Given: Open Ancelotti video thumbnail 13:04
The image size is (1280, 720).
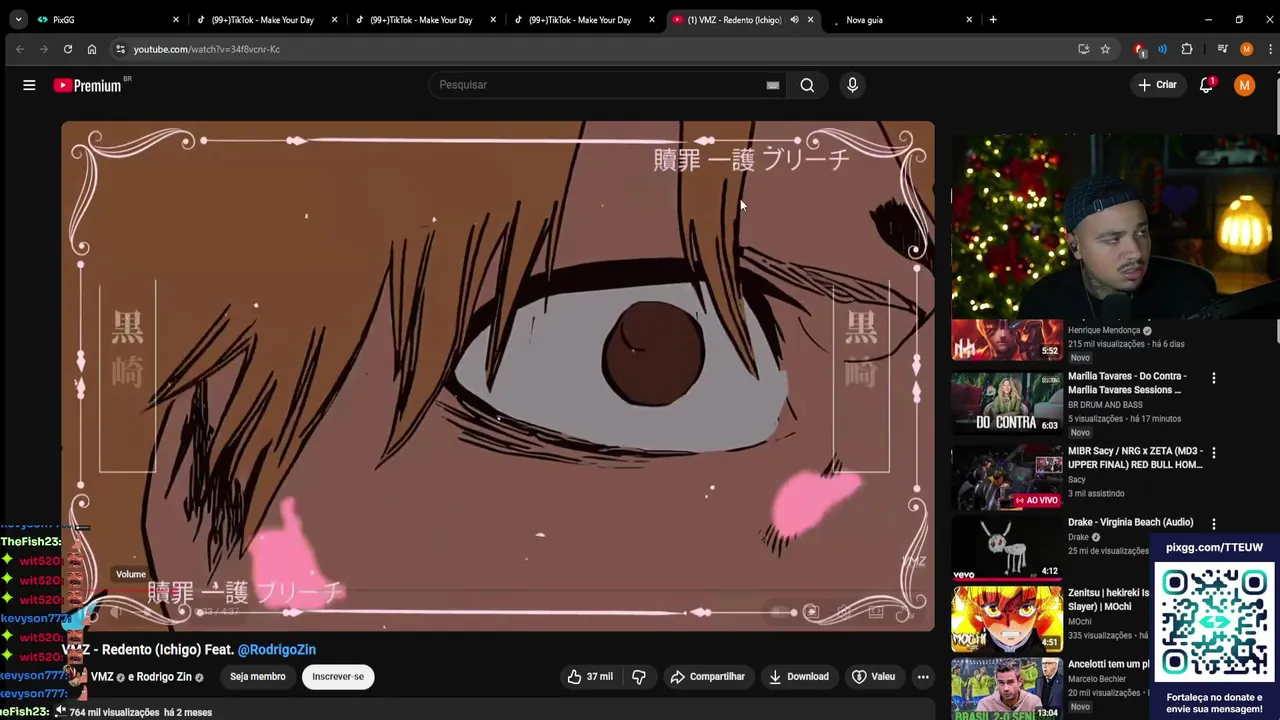Looking at the screenshot, I should coord(1007,690).
